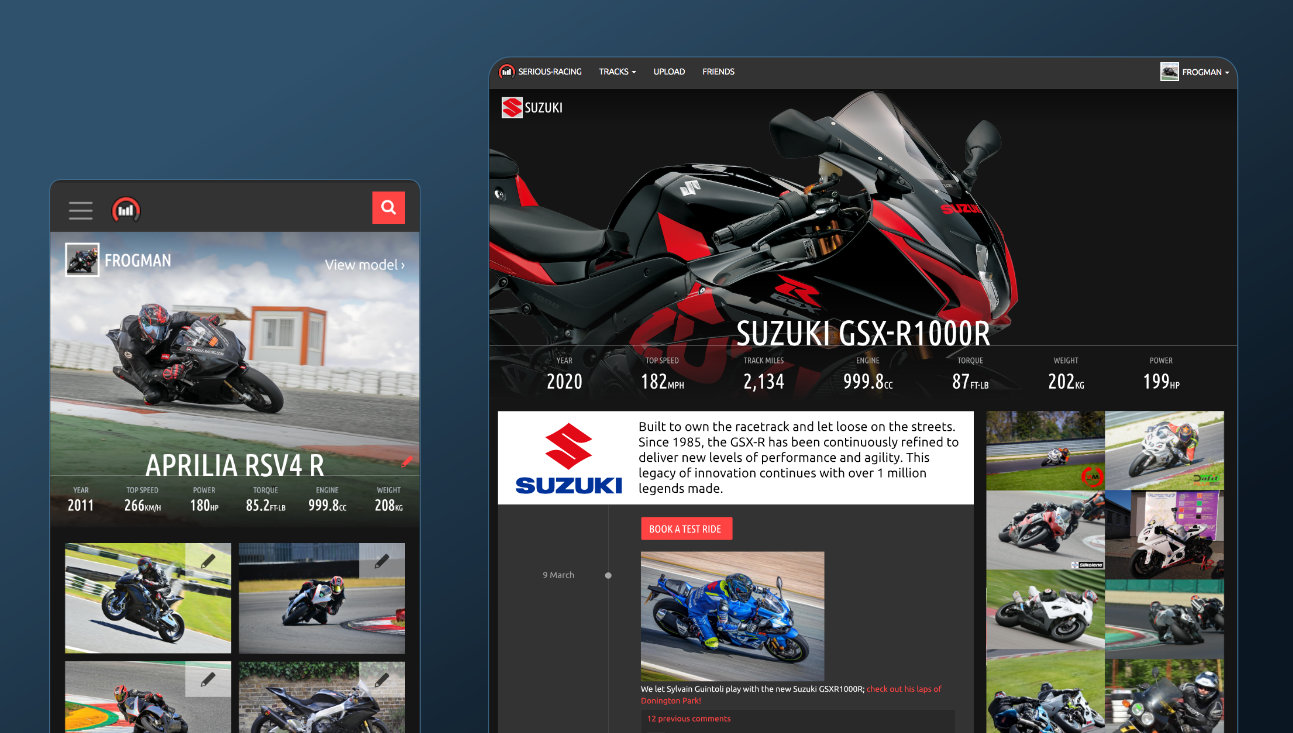Open the hamburger menu in mobile header
The width and height of the screenshot is (1293, 733).
pos(81,210)
